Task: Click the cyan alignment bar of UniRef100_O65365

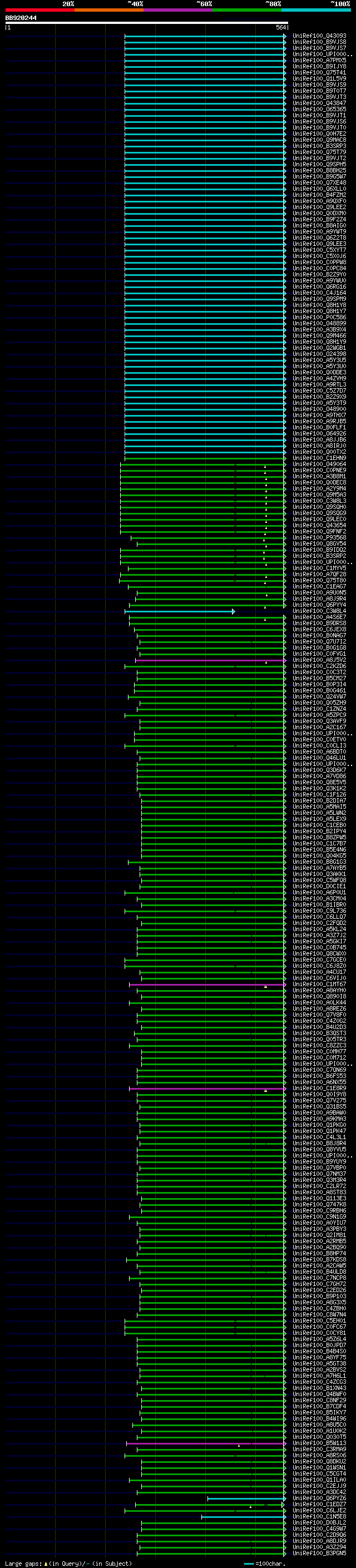Action: (x=205, y=110)
